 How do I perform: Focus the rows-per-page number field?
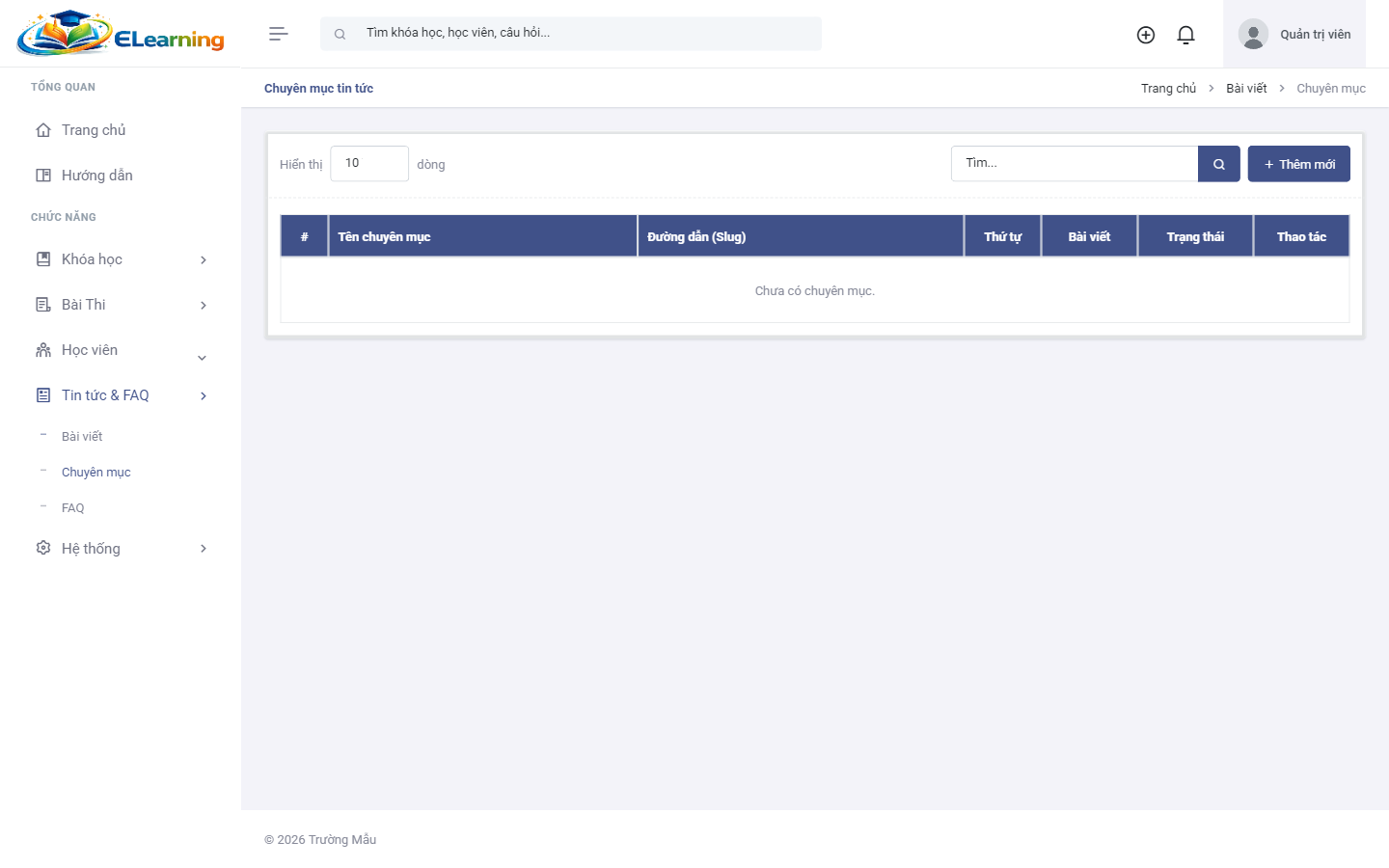click(x=369, y=164)
